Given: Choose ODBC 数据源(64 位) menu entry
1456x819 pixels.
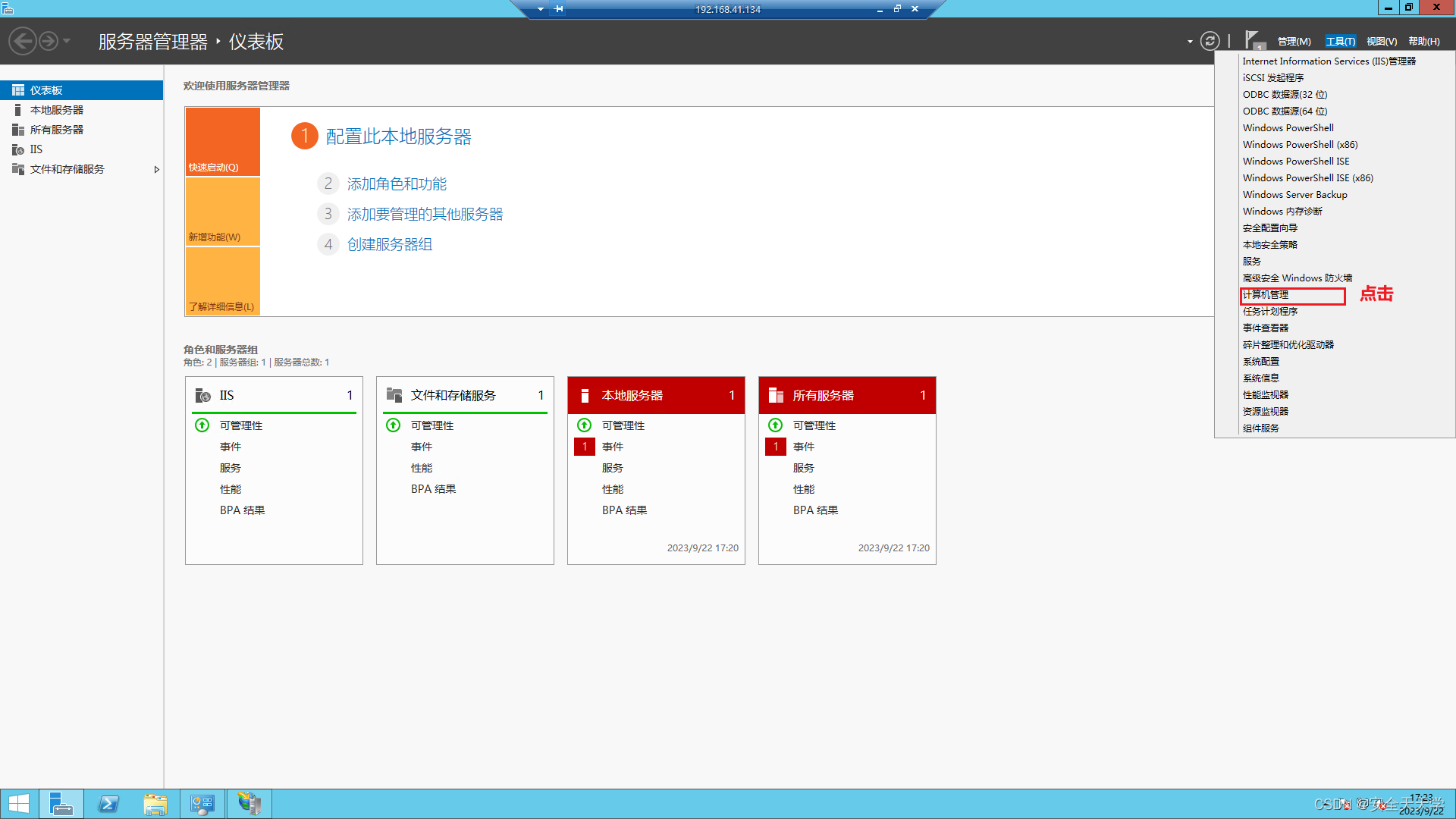Looking at the screenshot, I should point(1285,111).
